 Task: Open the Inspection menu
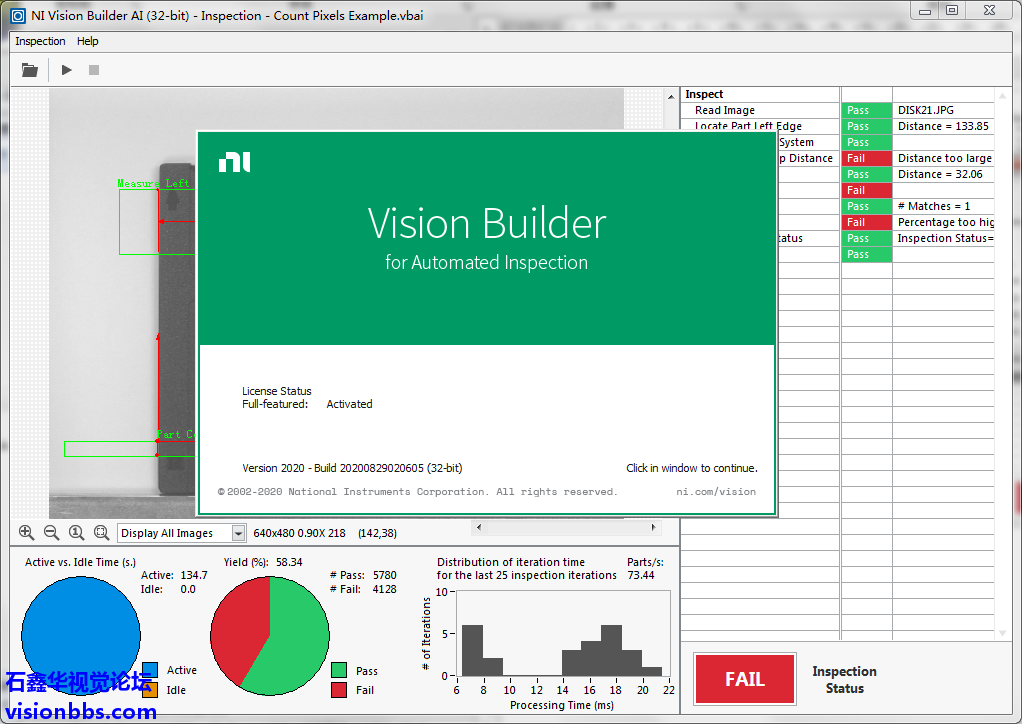(40, 41)
